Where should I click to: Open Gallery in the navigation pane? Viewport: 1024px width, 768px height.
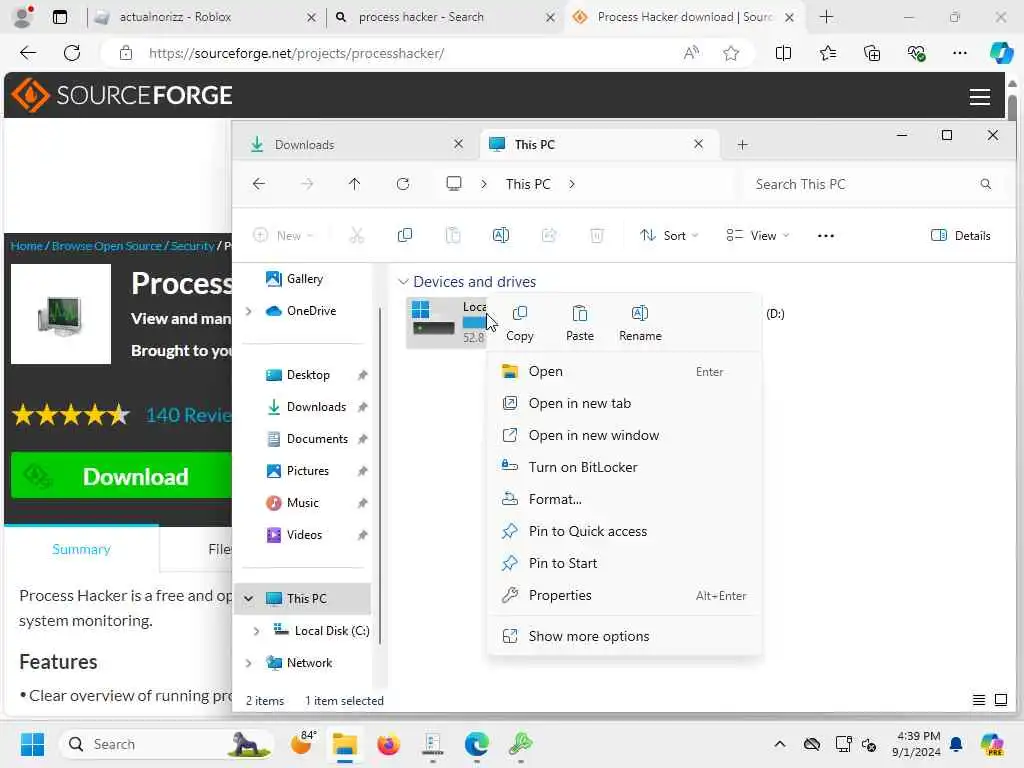click(305, 279)
